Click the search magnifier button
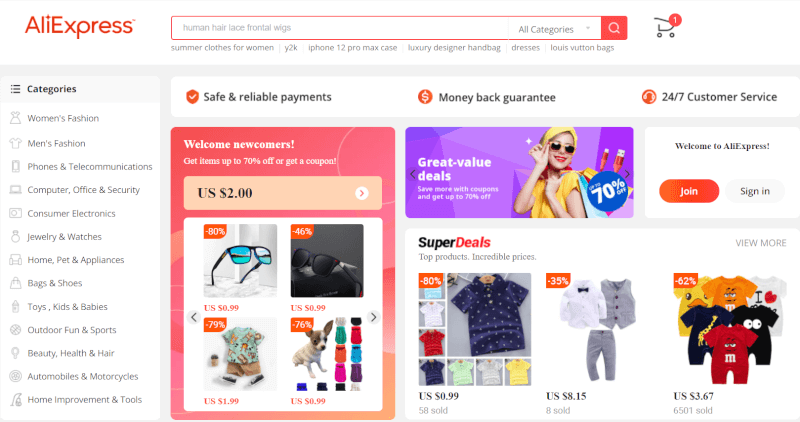The height and width of the screenshot is (422, 800). coord(614,28)
